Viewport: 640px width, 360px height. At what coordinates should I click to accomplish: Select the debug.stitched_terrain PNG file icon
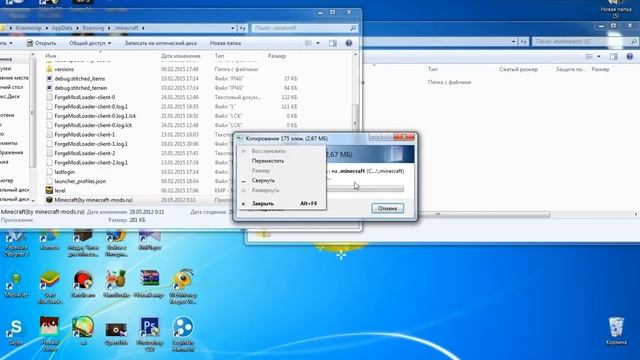coord(49,88)
